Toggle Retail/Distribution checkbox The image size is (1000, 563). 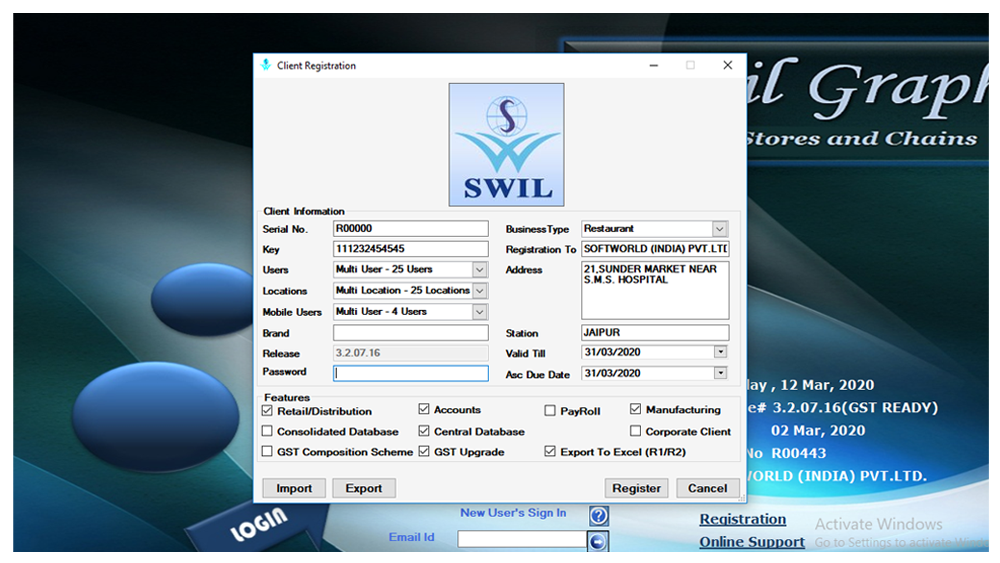click(x=267, y=411)
